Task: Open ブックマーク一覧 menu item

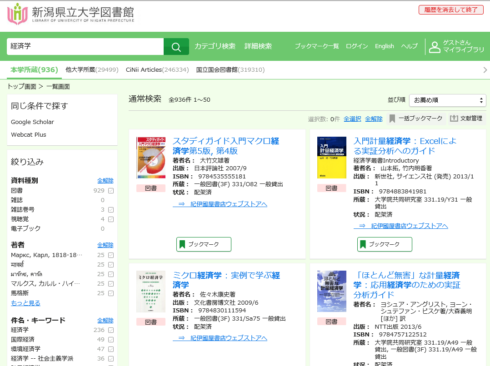Action: [317, 46]
